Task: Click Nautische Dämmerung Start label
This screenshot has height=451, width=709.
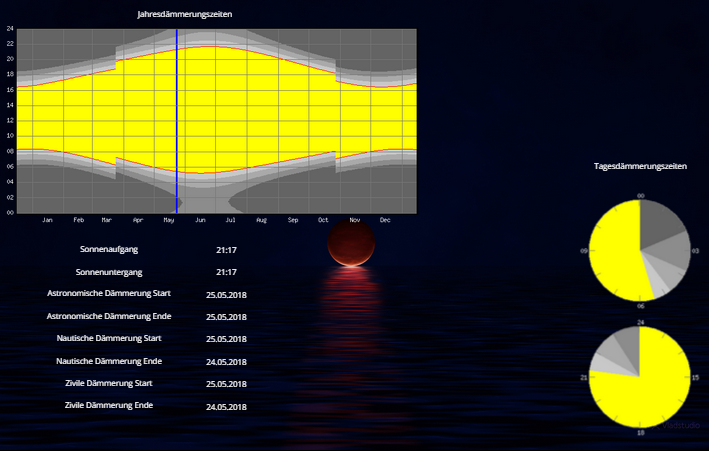Action: pyautogui.click(x=109, y=339)
